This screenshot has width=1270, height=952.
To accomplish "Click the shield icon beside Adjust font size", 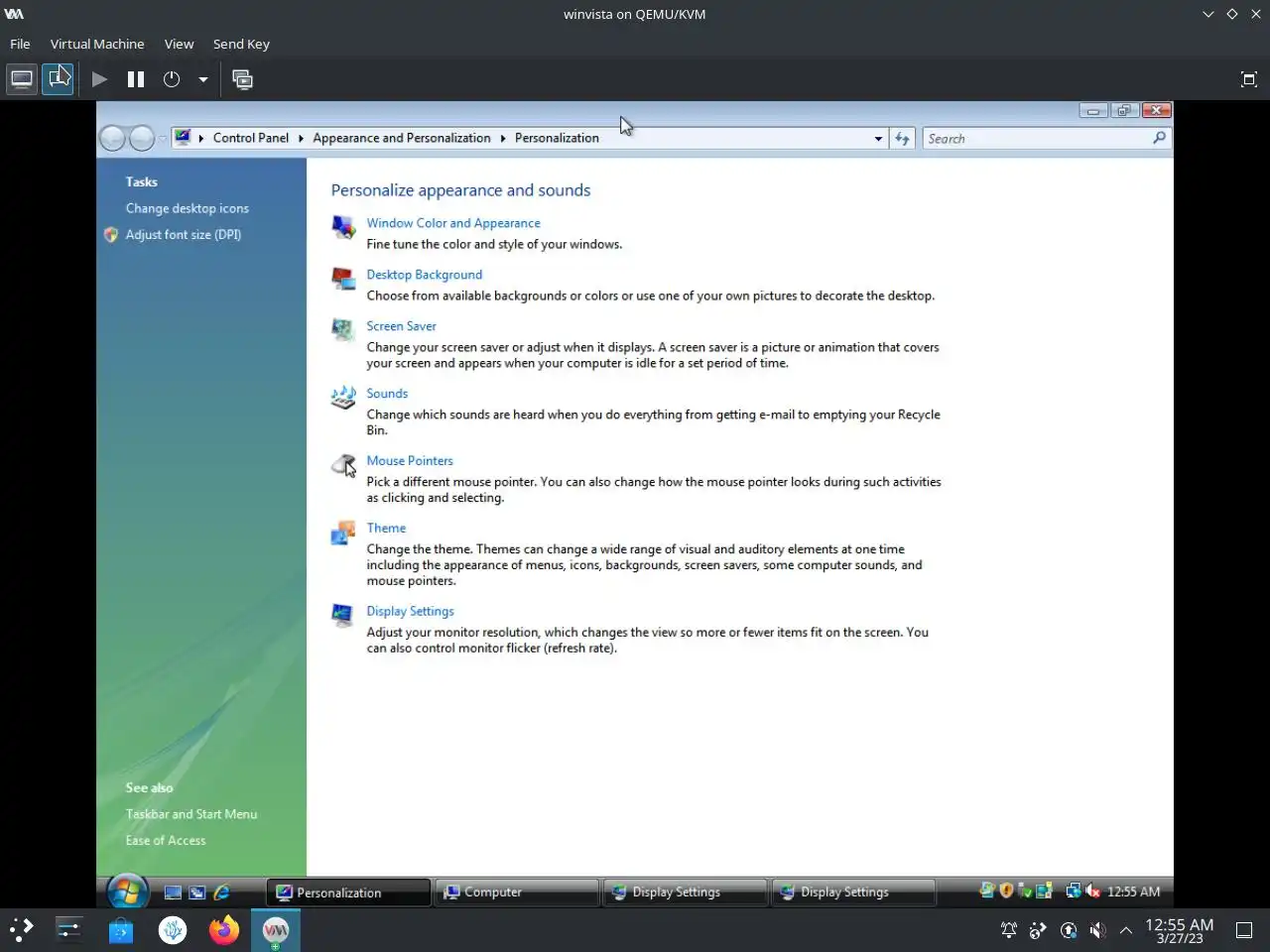I will coord(111,235).
